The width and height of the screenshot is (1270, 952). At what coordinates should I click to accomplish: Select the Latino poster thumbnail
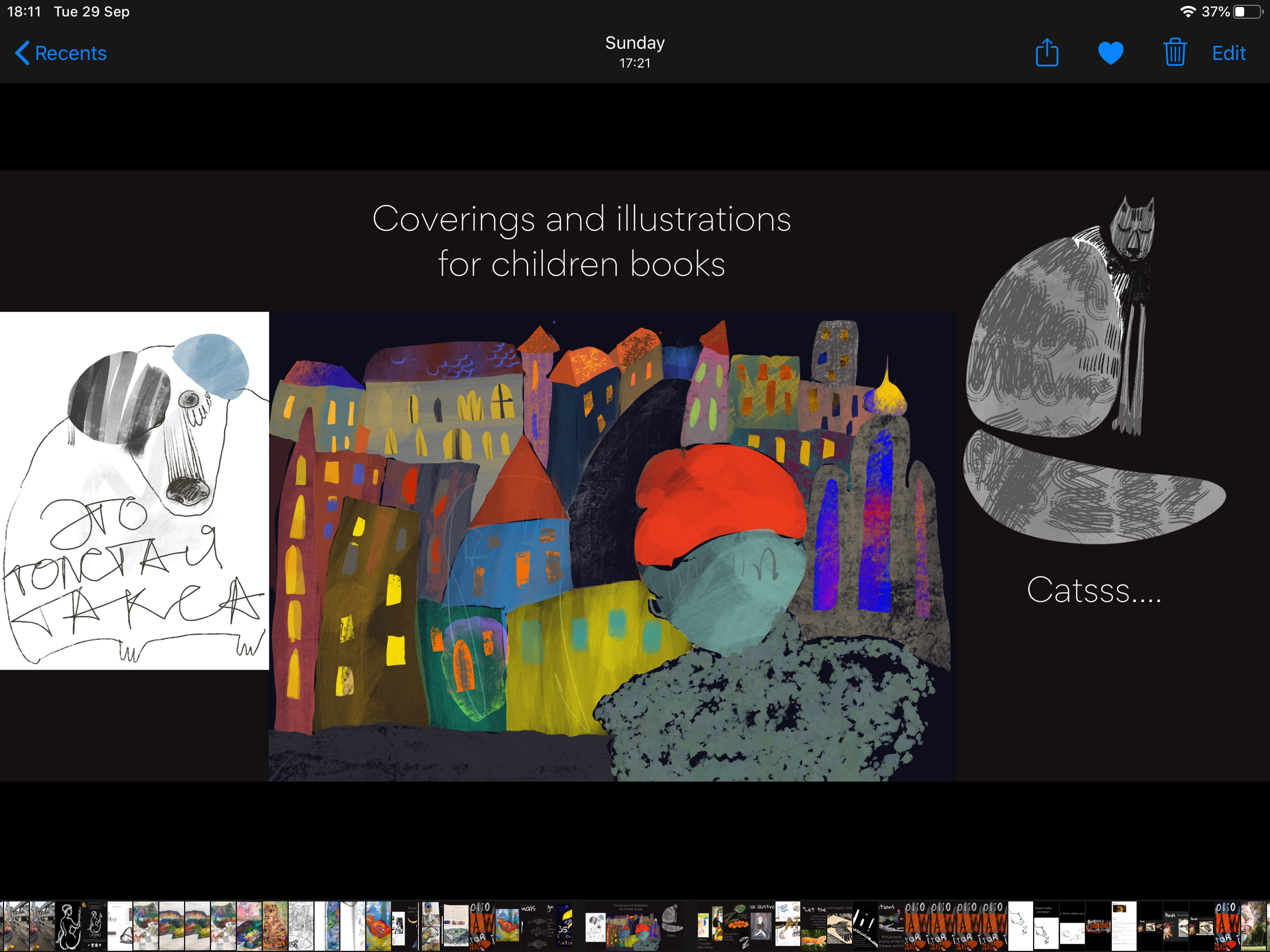95,926
